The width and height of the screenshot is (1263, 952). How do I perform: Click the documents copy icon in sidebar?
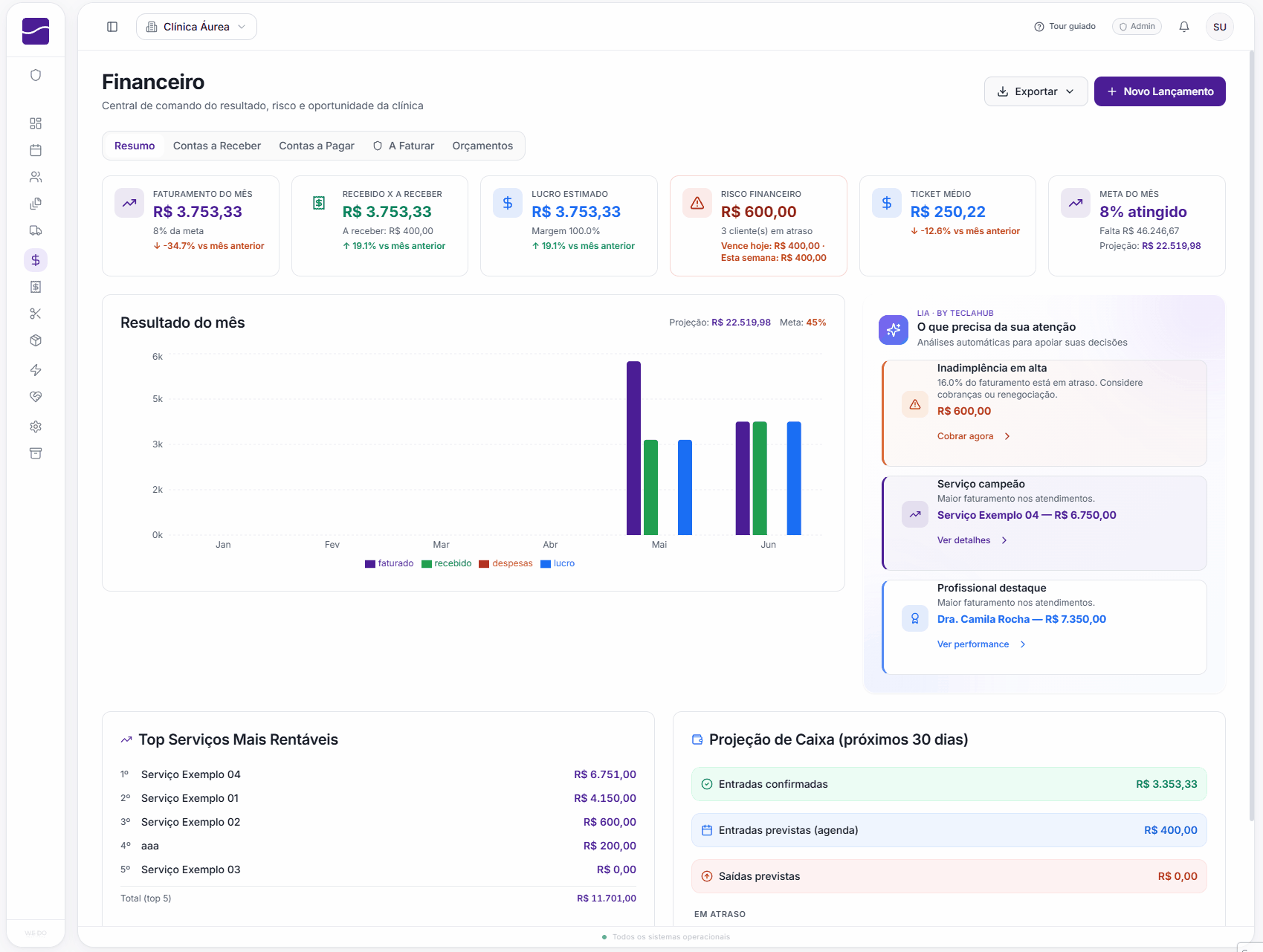[x=36, y=204]
